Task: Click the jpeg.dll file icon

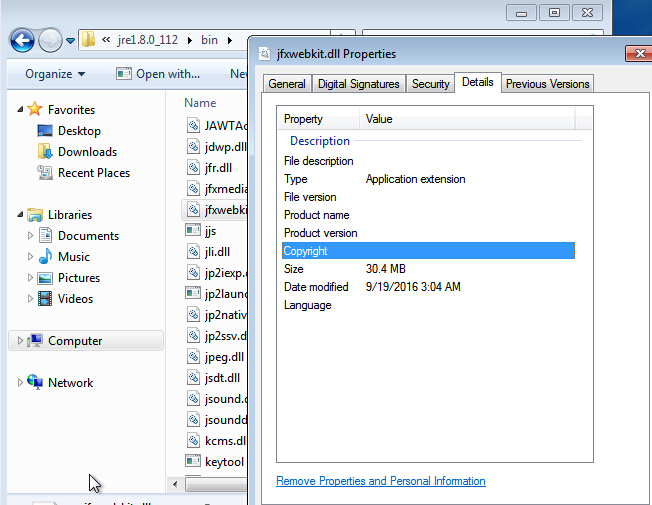Action: (x=194, y=357)
